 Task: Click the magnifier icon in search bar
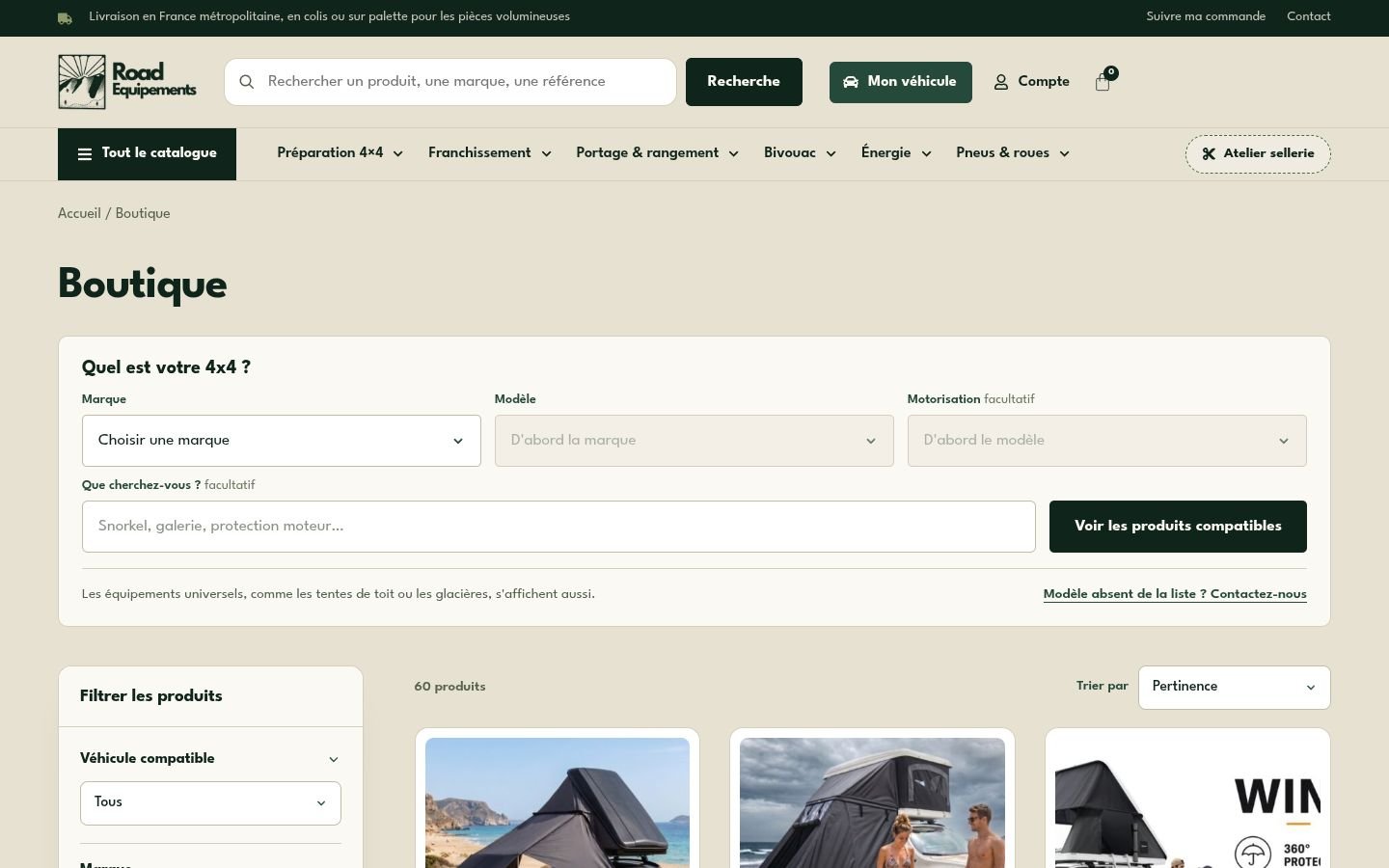(247, 82)
